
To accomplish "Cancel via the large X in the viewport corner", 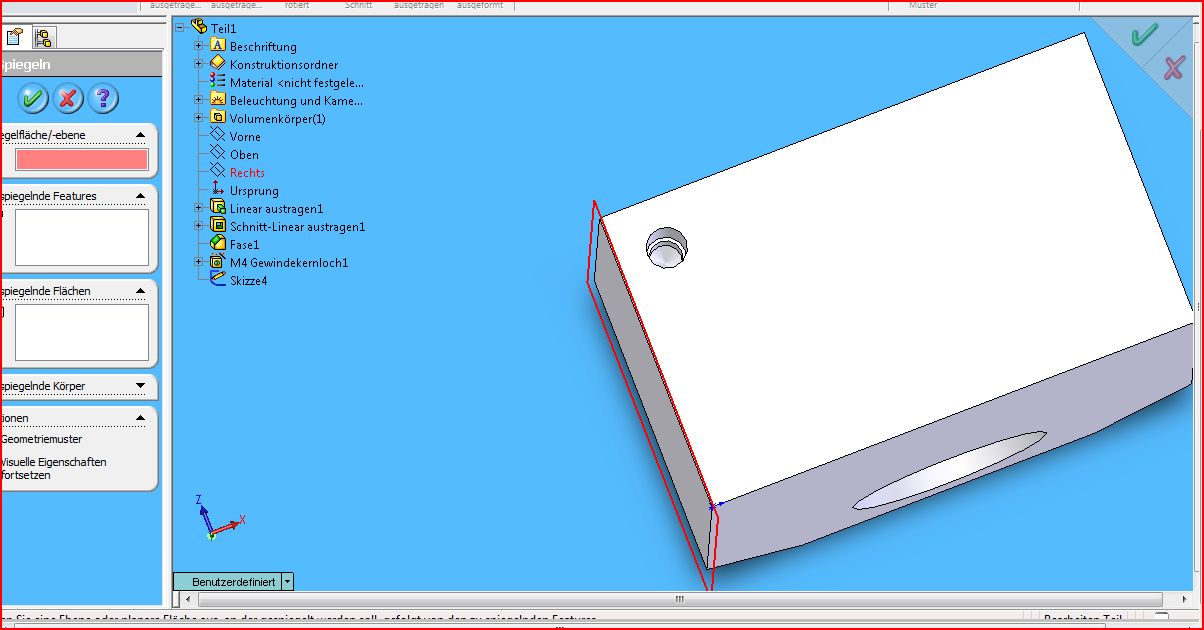I will [1174, 68].
